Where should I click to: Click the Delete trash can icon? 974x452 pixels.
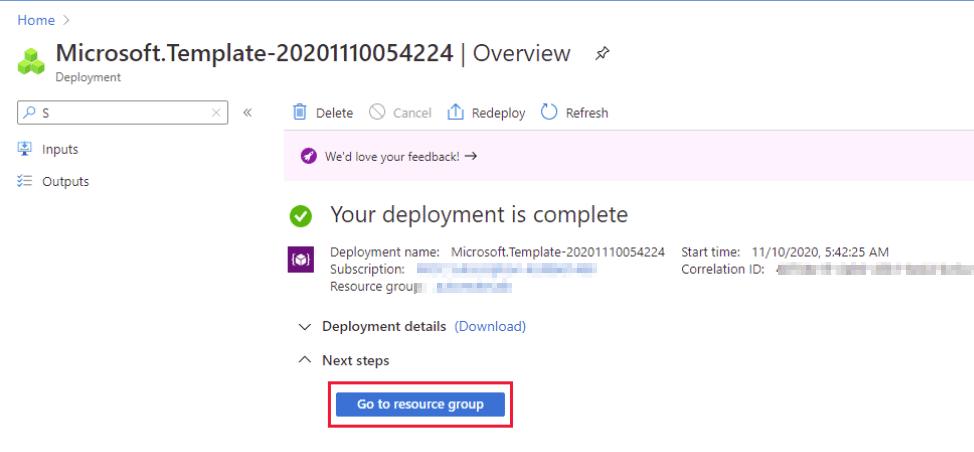tap(299, 112)
